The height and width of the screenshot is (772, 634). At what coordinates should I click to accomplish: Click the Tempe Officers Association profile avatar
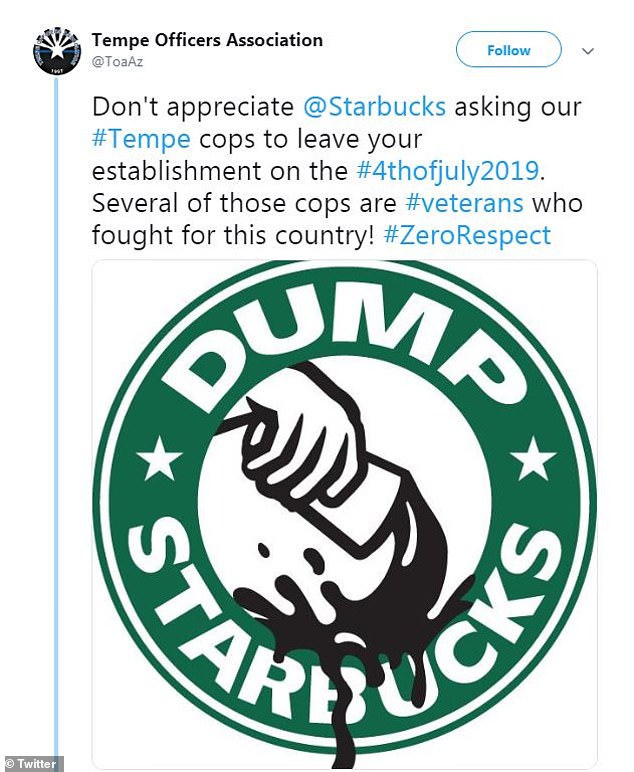[57, 50]
